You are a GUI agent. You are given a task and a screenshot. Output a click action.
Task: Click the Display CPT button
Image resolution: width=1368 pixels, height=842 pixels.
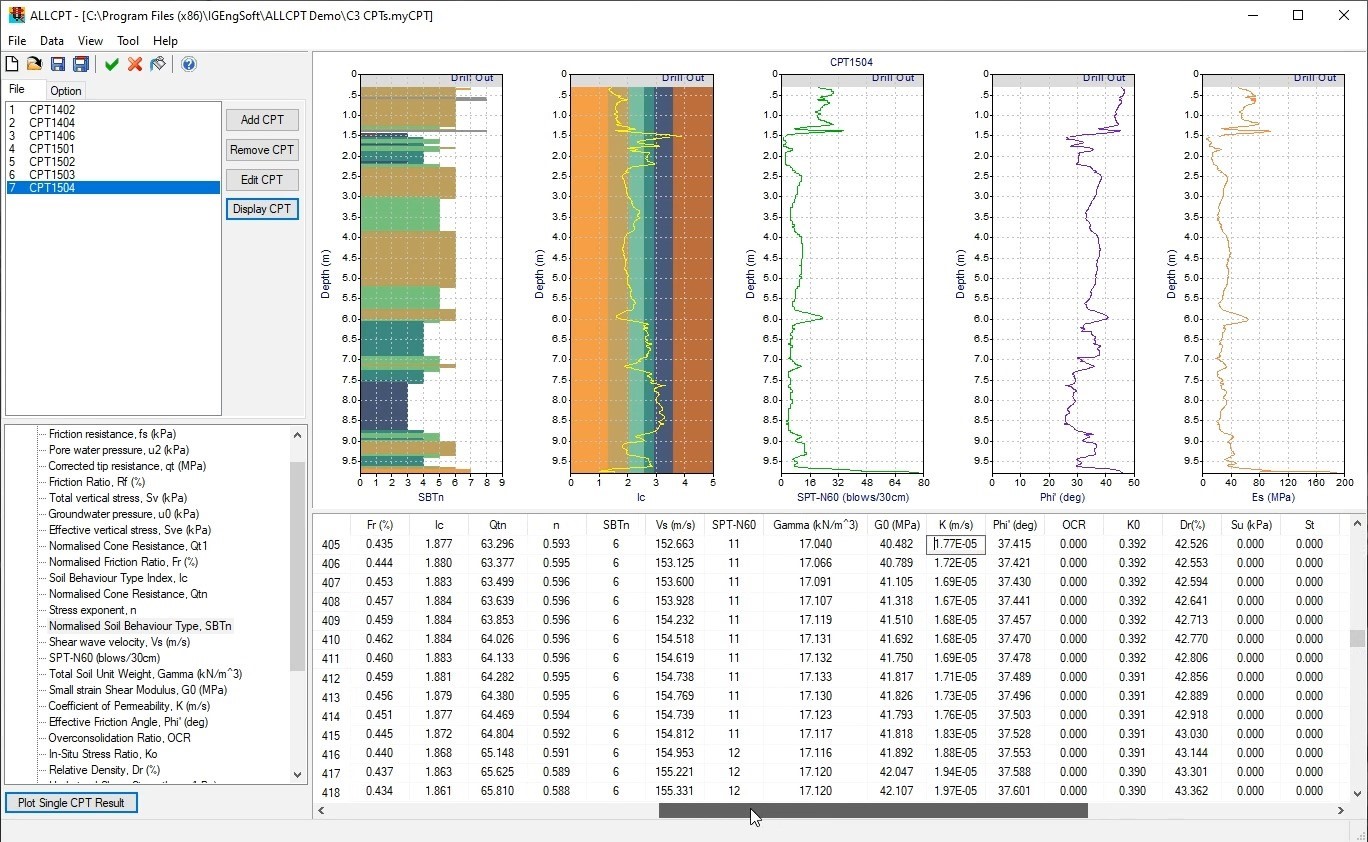point(262,209)
